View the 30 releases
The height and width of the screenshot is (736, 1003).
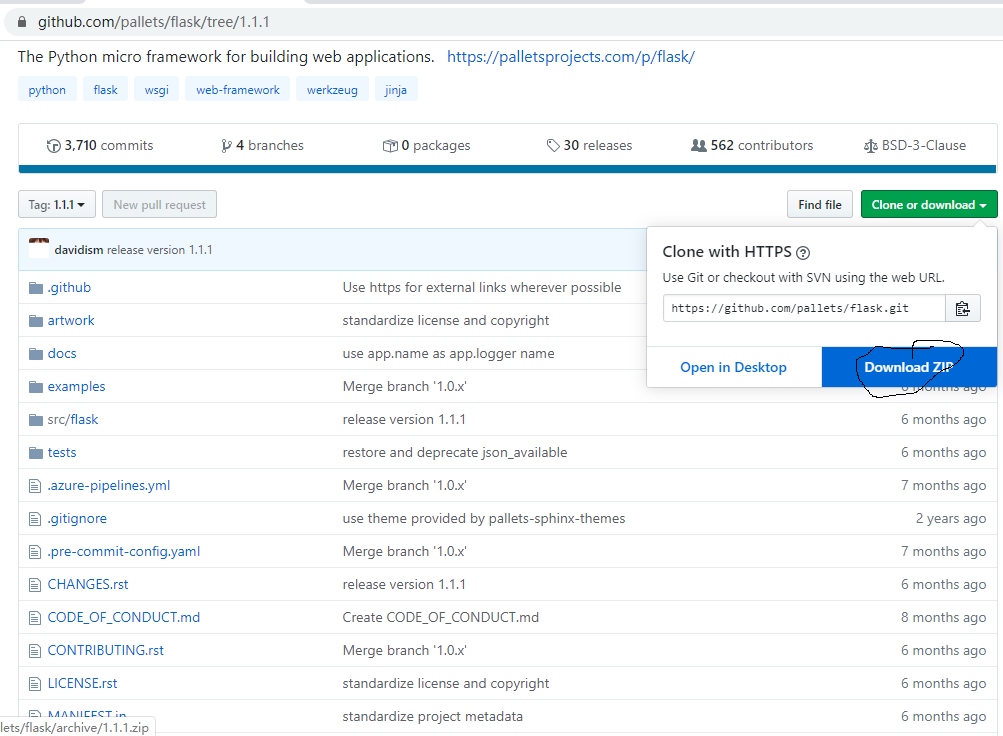[x=589, y=146]
